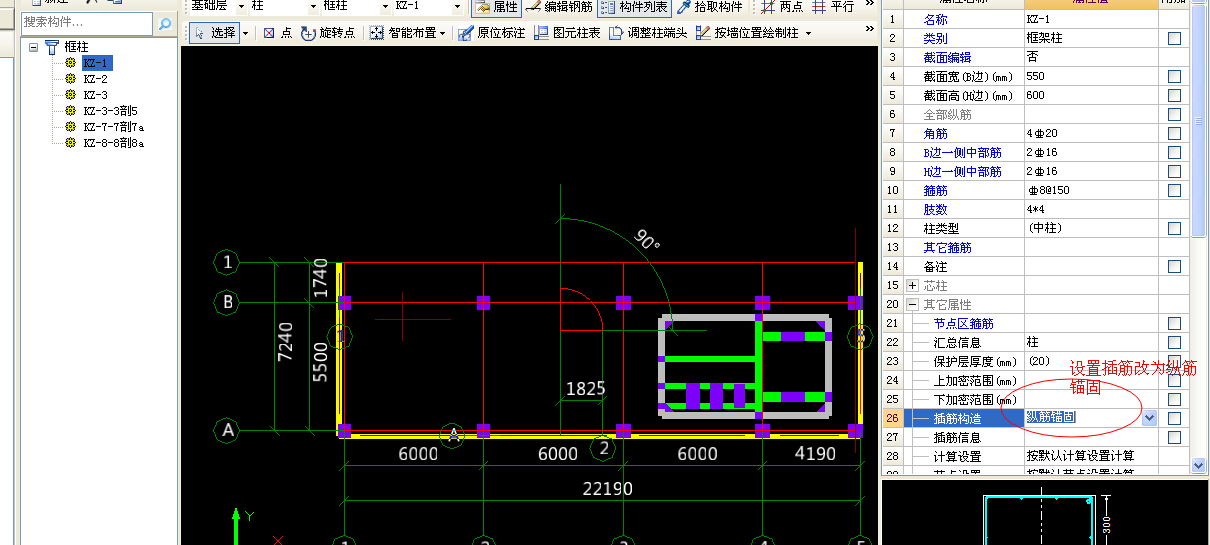Toggle the 属性 properties panel button
Image resolution: width=1210 pixels, height=545 pixels.
pyautogui.click(x=496, y=6)
